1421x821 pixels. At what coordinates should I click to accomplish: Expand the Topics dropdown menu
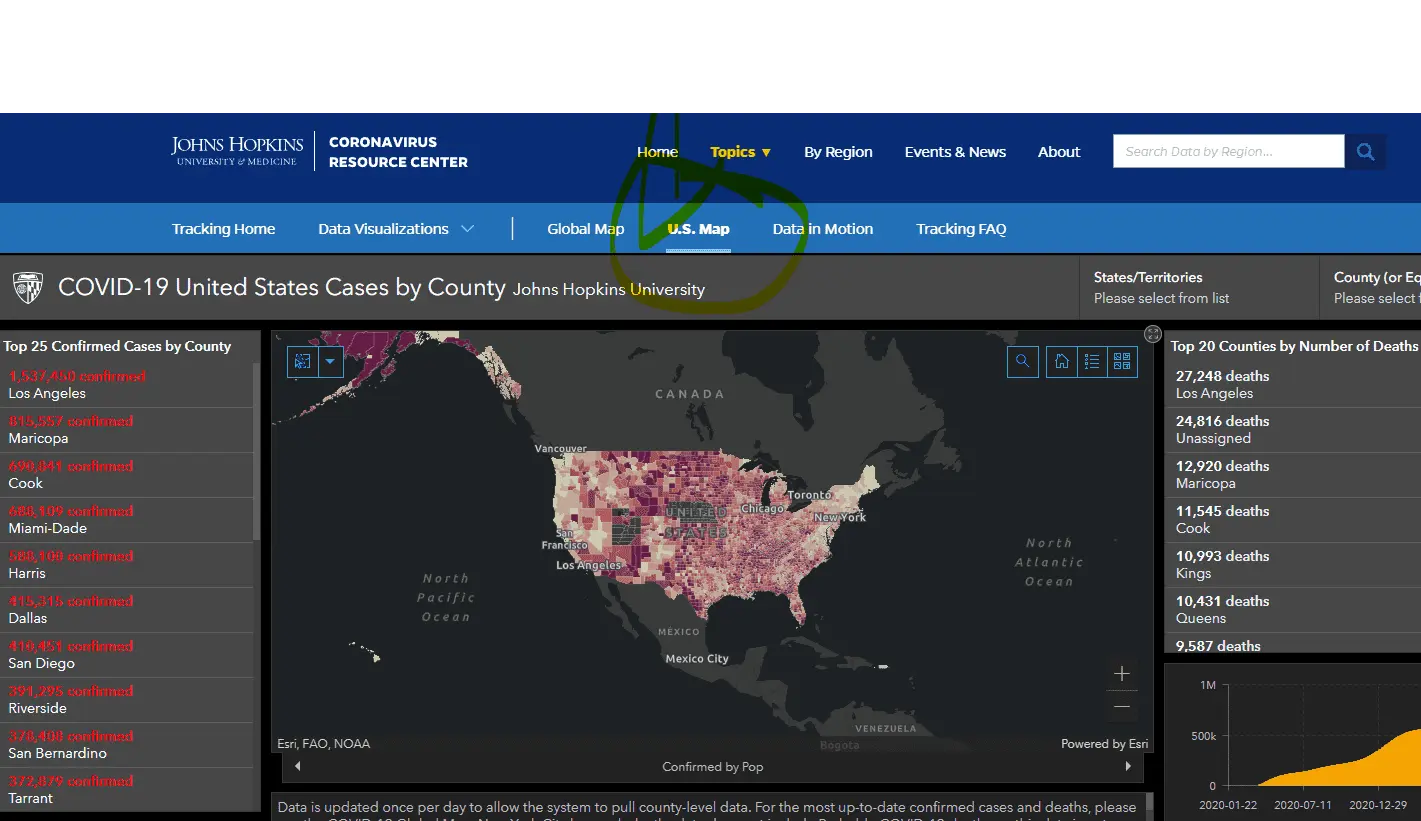point(740,152)
